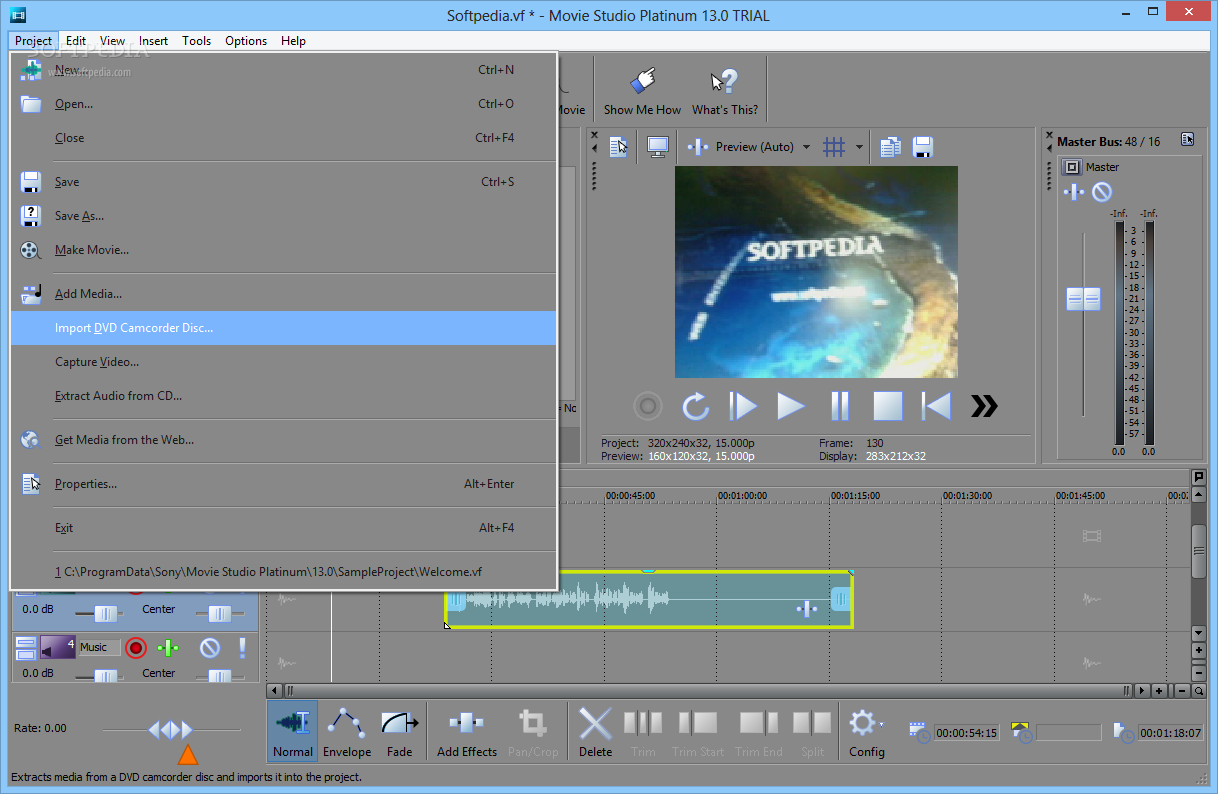Click the event FX icon on audio clip

pyautogui.click(x=806, y=608)
